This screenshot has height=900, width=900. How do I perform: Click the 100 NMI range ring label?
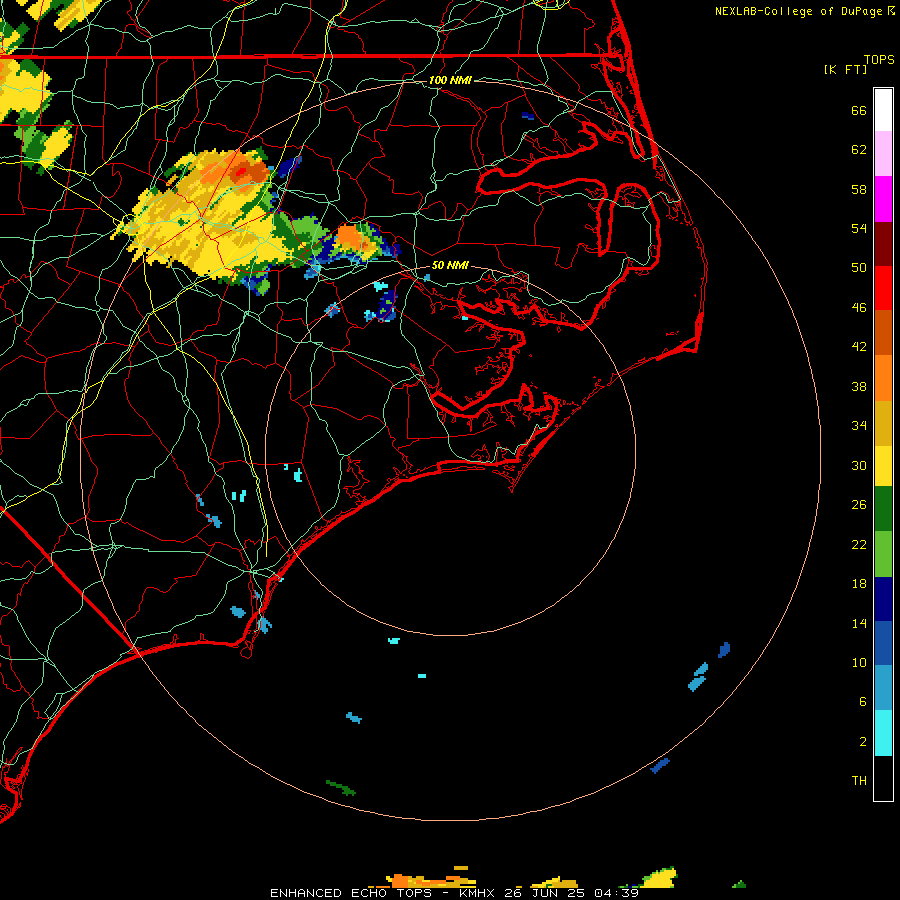pyautogui.click(x=450, y=80)
